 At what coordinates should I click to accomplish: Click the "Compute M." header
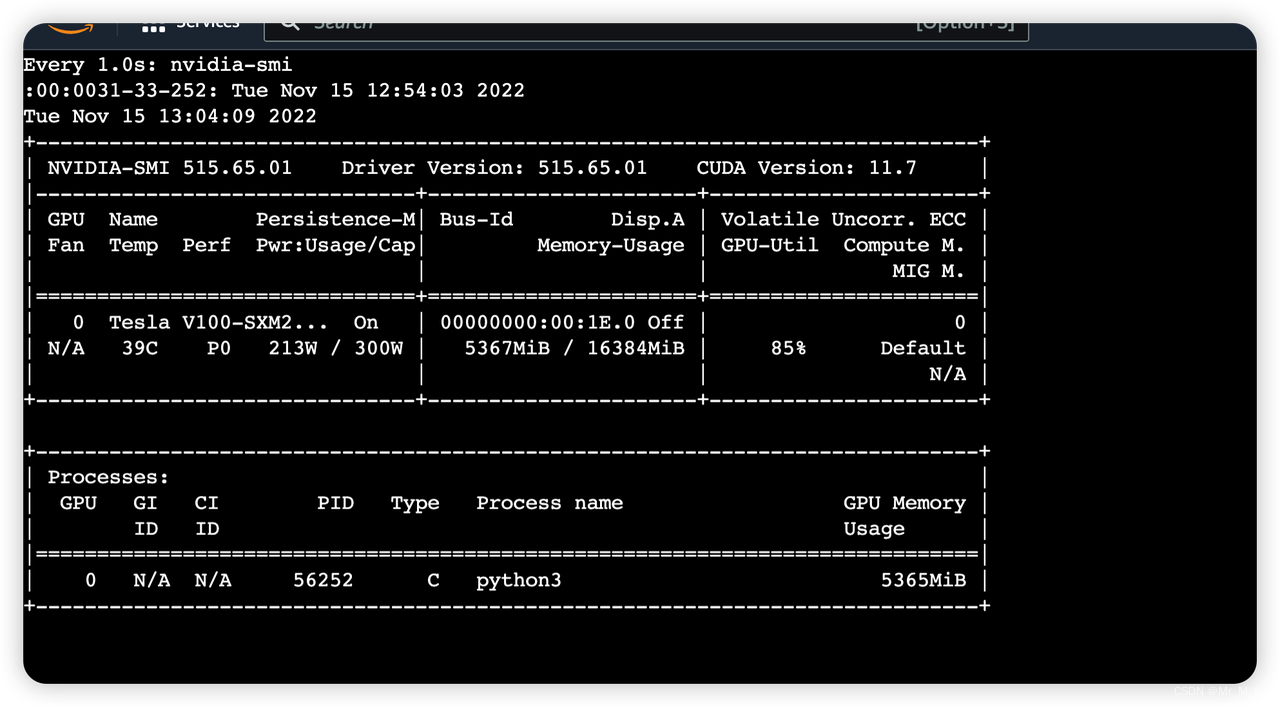[x=904, y=245]
